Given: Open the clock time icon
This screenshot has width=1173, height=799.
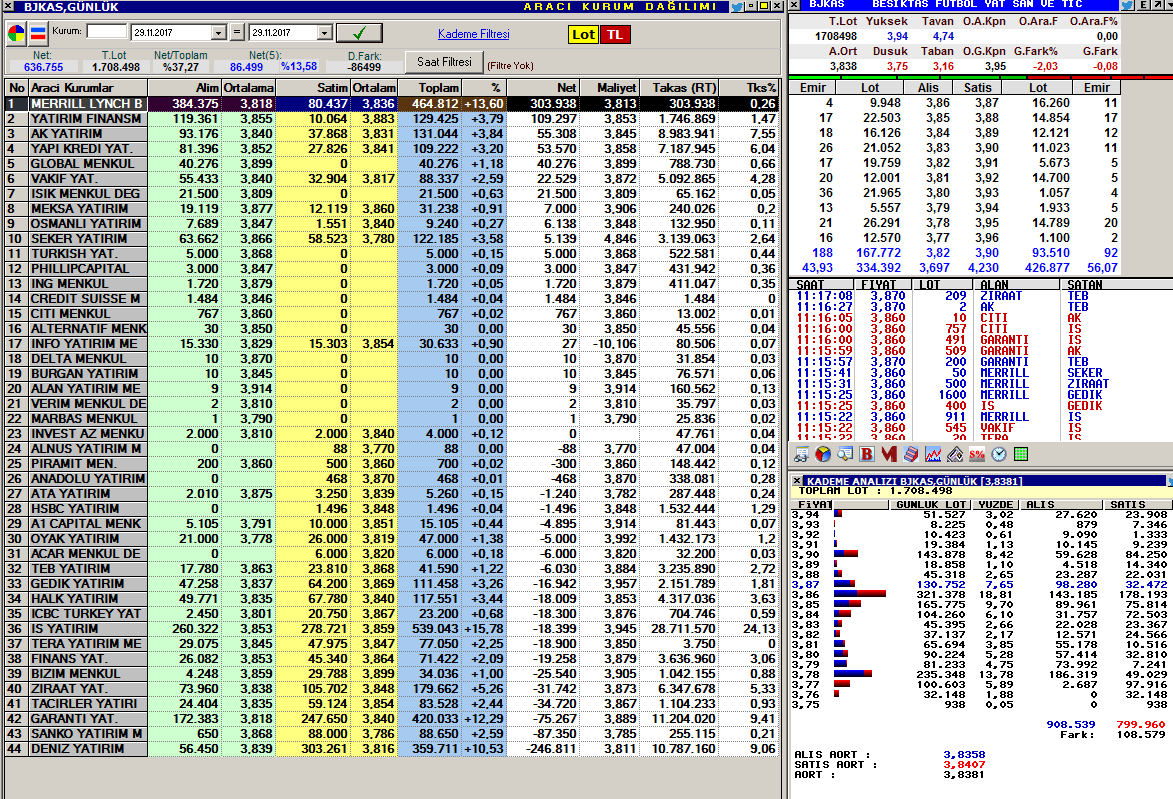Looking at the screenshot, I should click(x=999, y=454).
